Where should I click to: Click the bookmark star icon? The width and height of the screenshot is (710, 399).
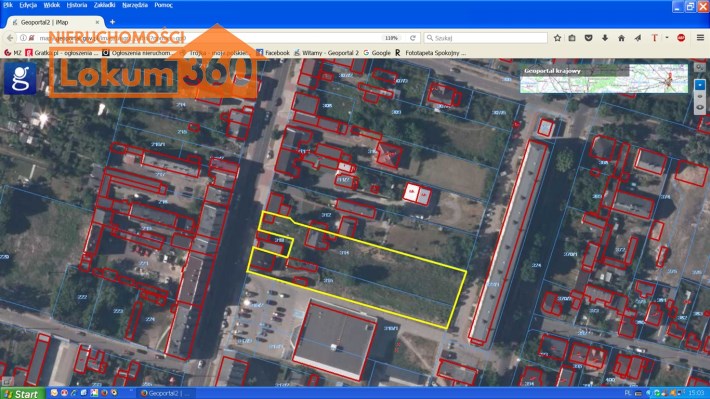[x=557, y=38]
